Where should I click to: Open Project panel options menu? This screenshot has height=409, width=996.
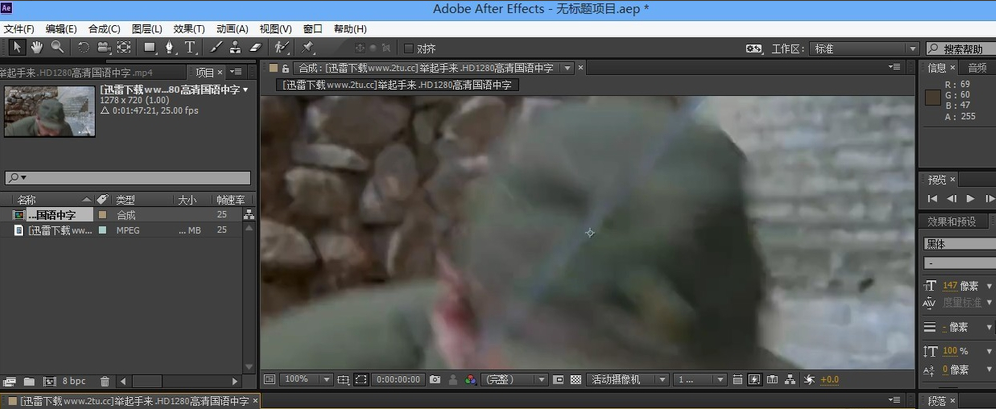click(x=236, y=72)
